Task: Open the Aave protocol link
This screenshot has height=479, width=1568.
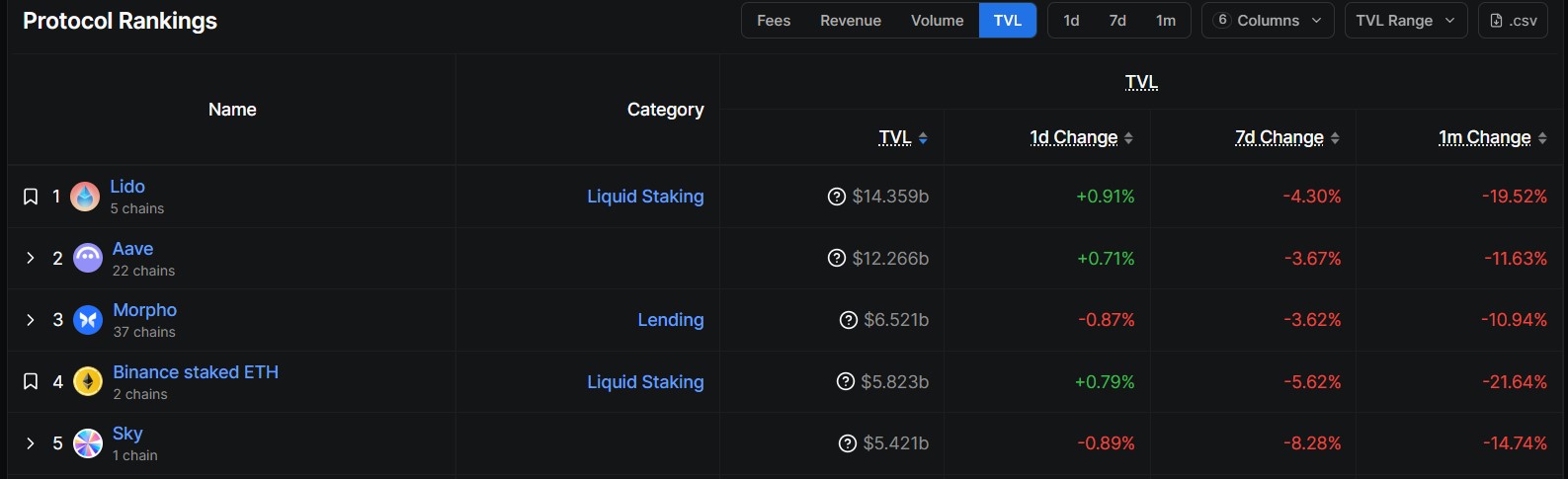Action: click(x=132, y=249)
